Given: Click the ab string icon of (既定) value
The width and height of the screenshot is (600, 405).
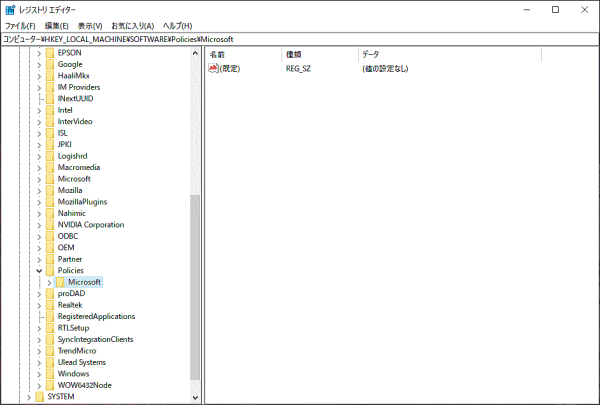Looking at the screenshot, I should click(213, 68).
